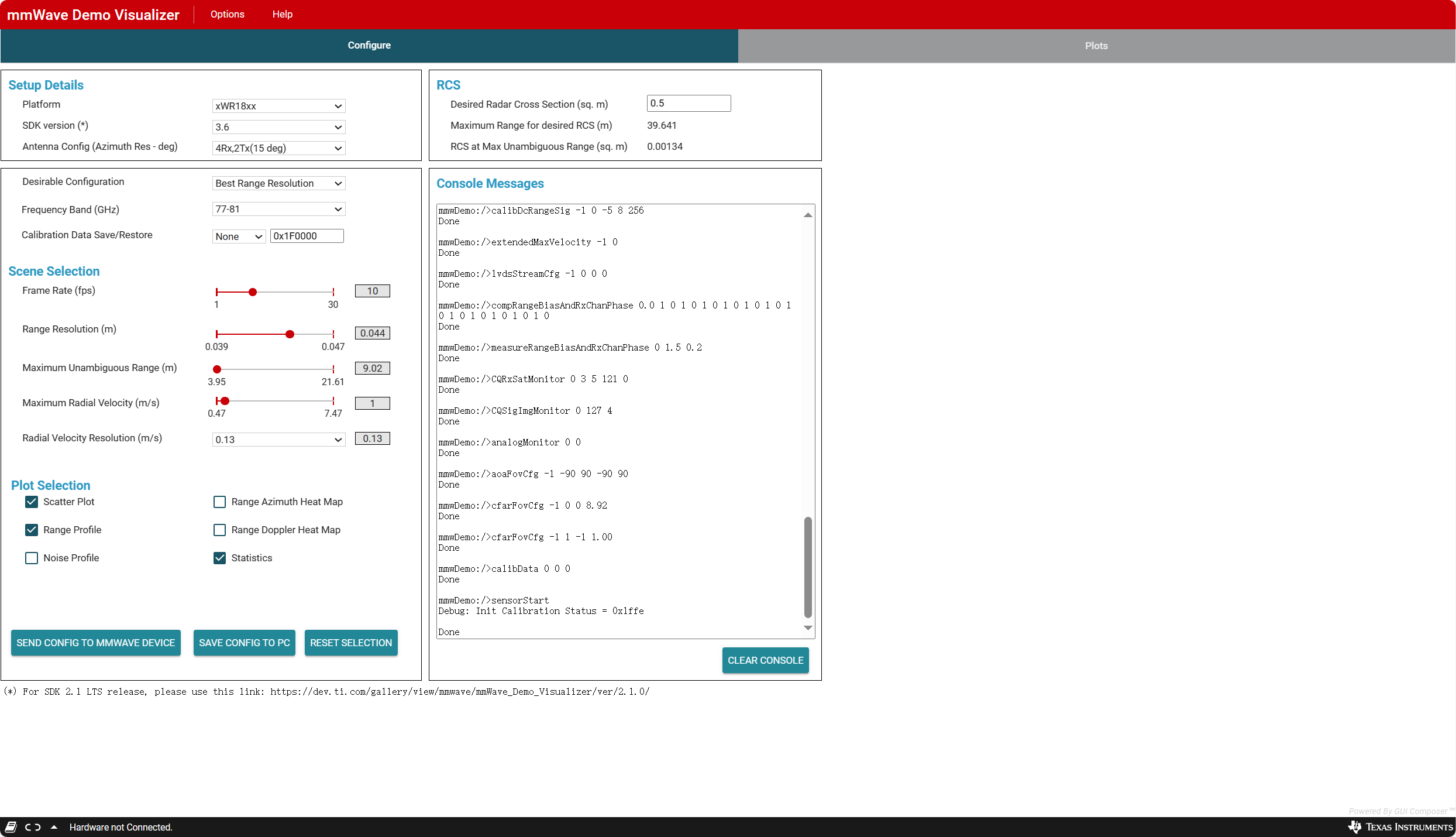Check the Range Azimuth Heat Map box
The image size is (1456, 837).
tap(219, 502)
